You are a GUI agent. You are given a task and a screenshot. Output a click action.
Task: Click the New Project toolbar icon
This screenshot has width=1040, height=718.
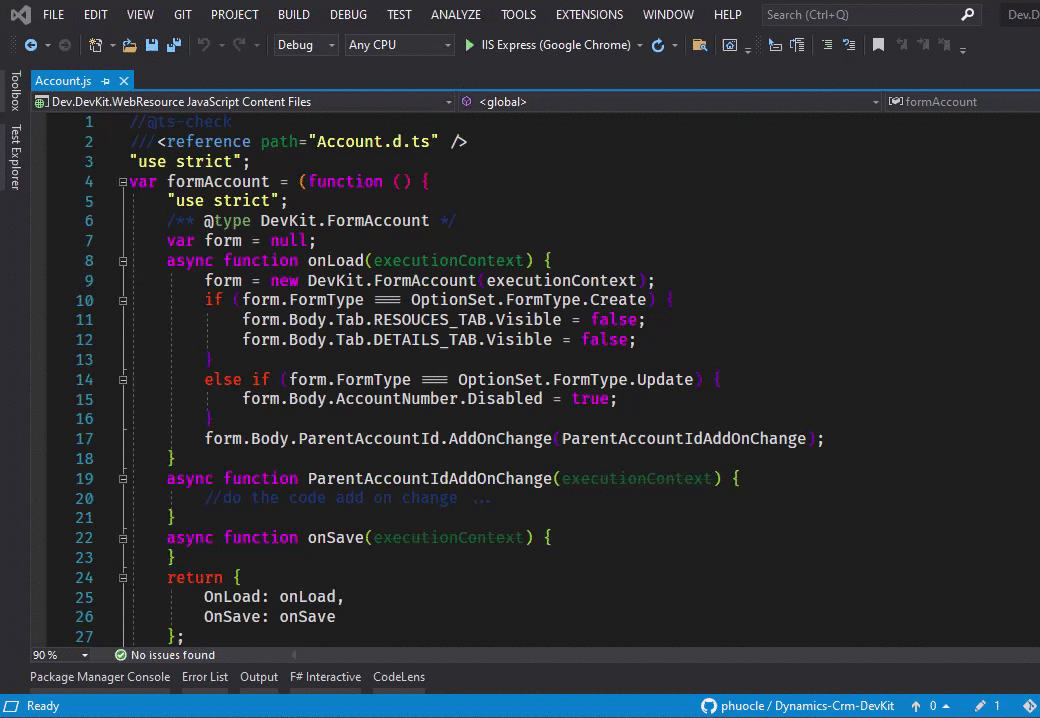[x=96, y=45]
